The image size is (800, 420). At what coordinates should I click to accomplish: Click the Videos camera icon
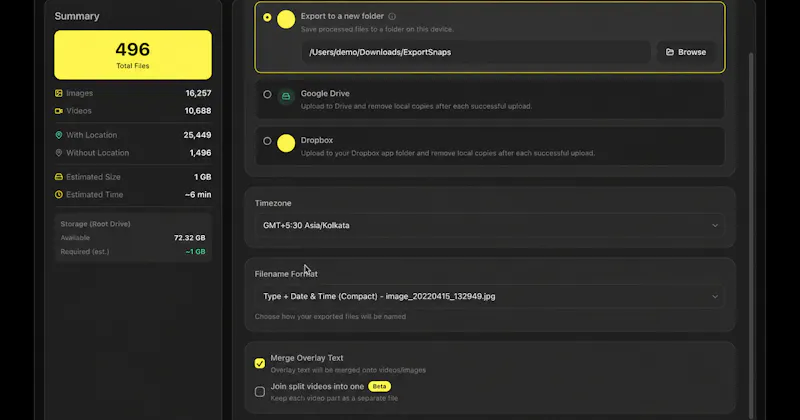pyautogui.click(x=59, y=111)
